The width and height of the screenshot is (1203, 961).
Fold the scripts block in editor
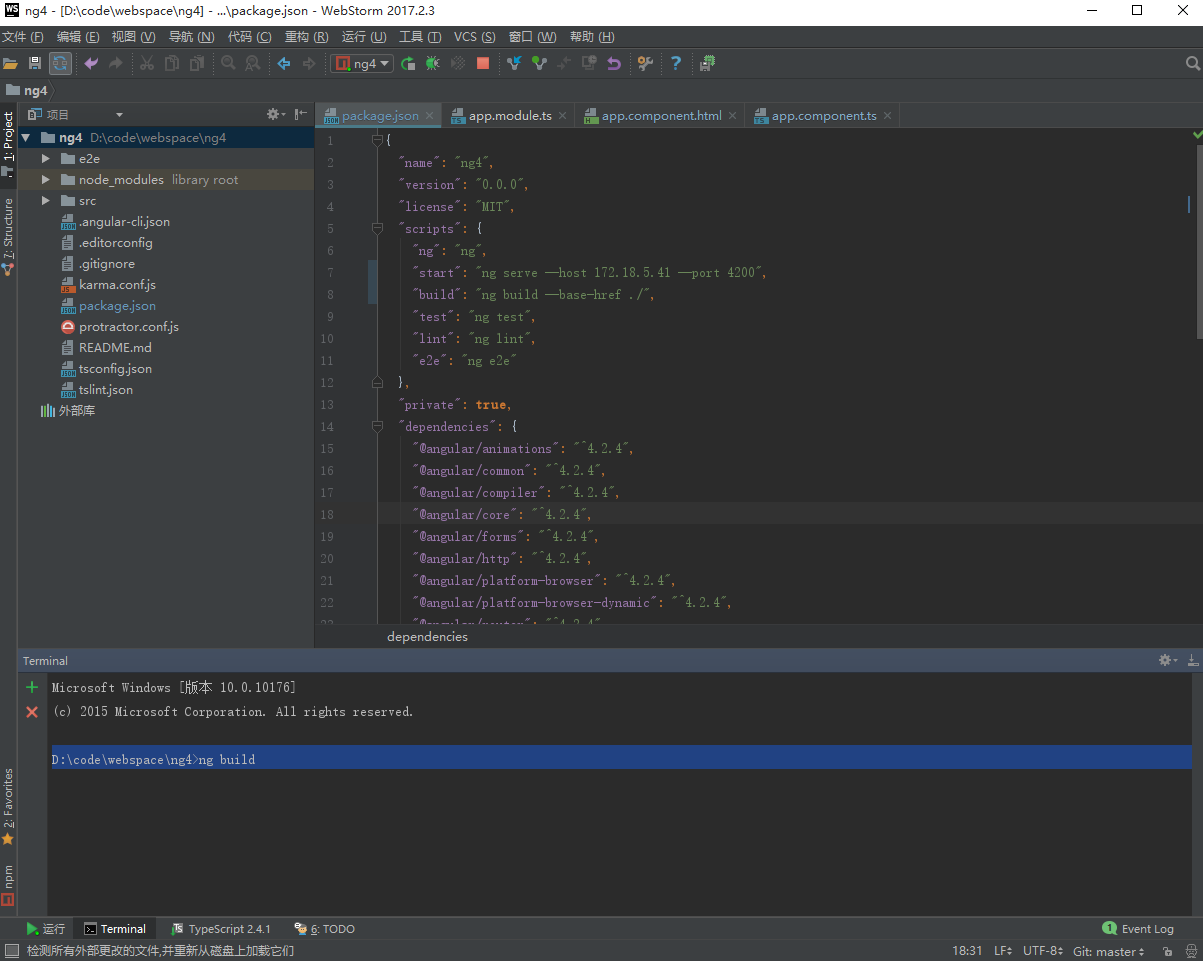378,228
